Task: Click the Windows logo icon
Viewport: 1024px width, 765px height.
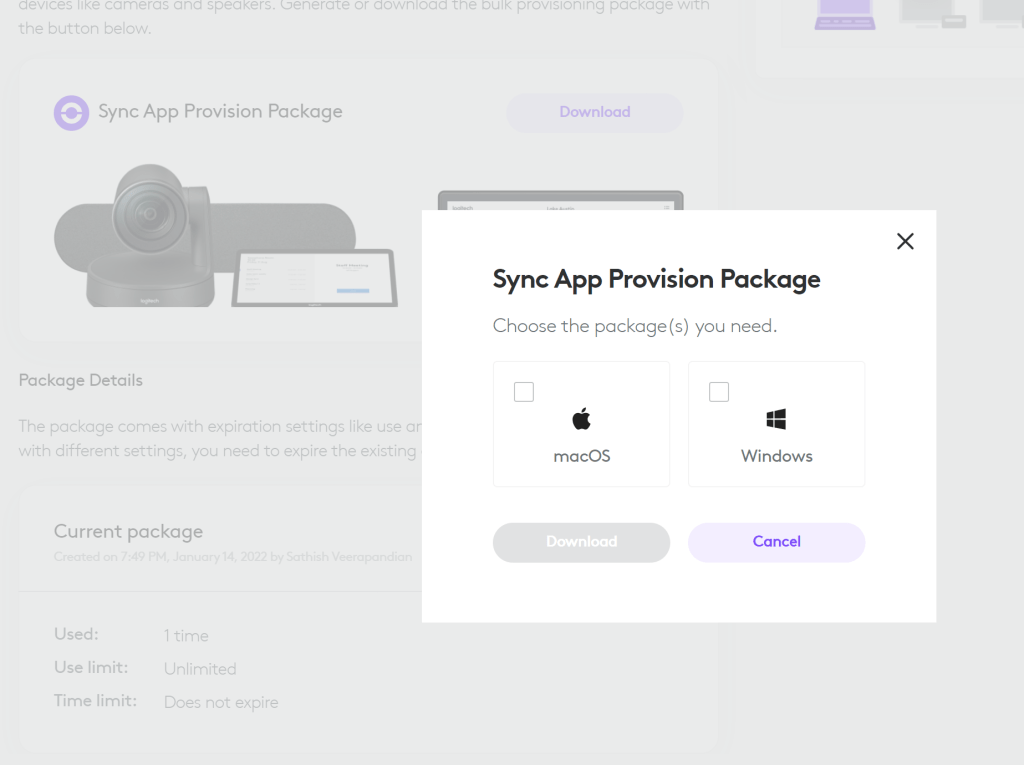Action: coord(776,419)
